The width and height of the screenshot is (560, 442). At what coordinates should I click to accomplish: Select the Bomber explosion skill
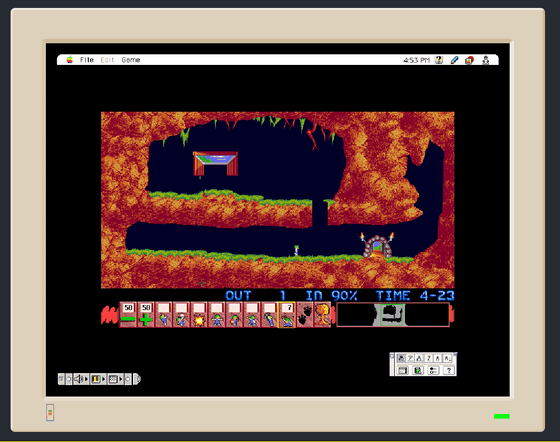coord(199,315)
